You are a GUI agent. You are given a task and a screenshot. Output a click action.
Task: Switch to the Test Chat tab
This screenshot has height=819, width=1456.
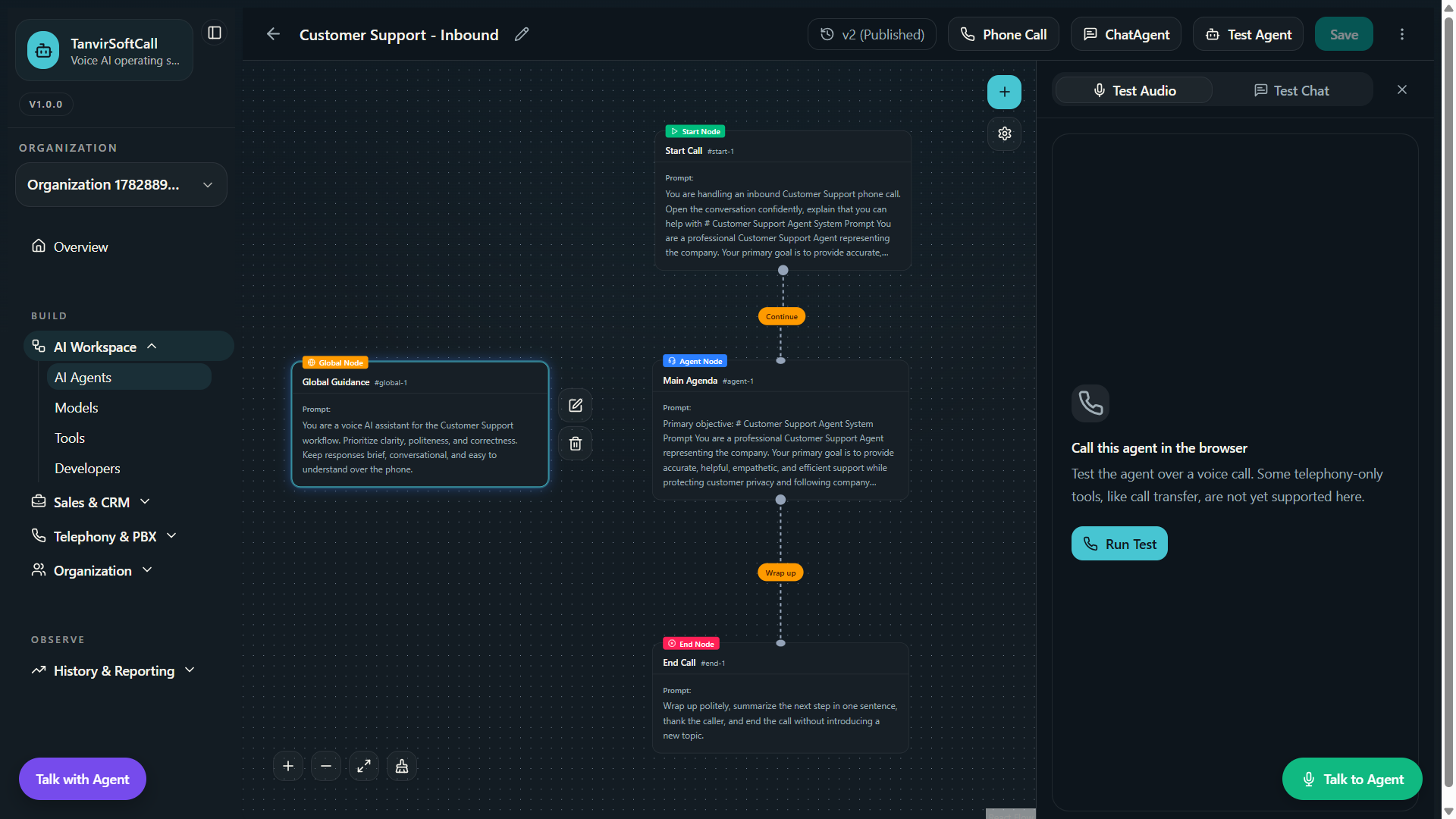(1291, 90)
